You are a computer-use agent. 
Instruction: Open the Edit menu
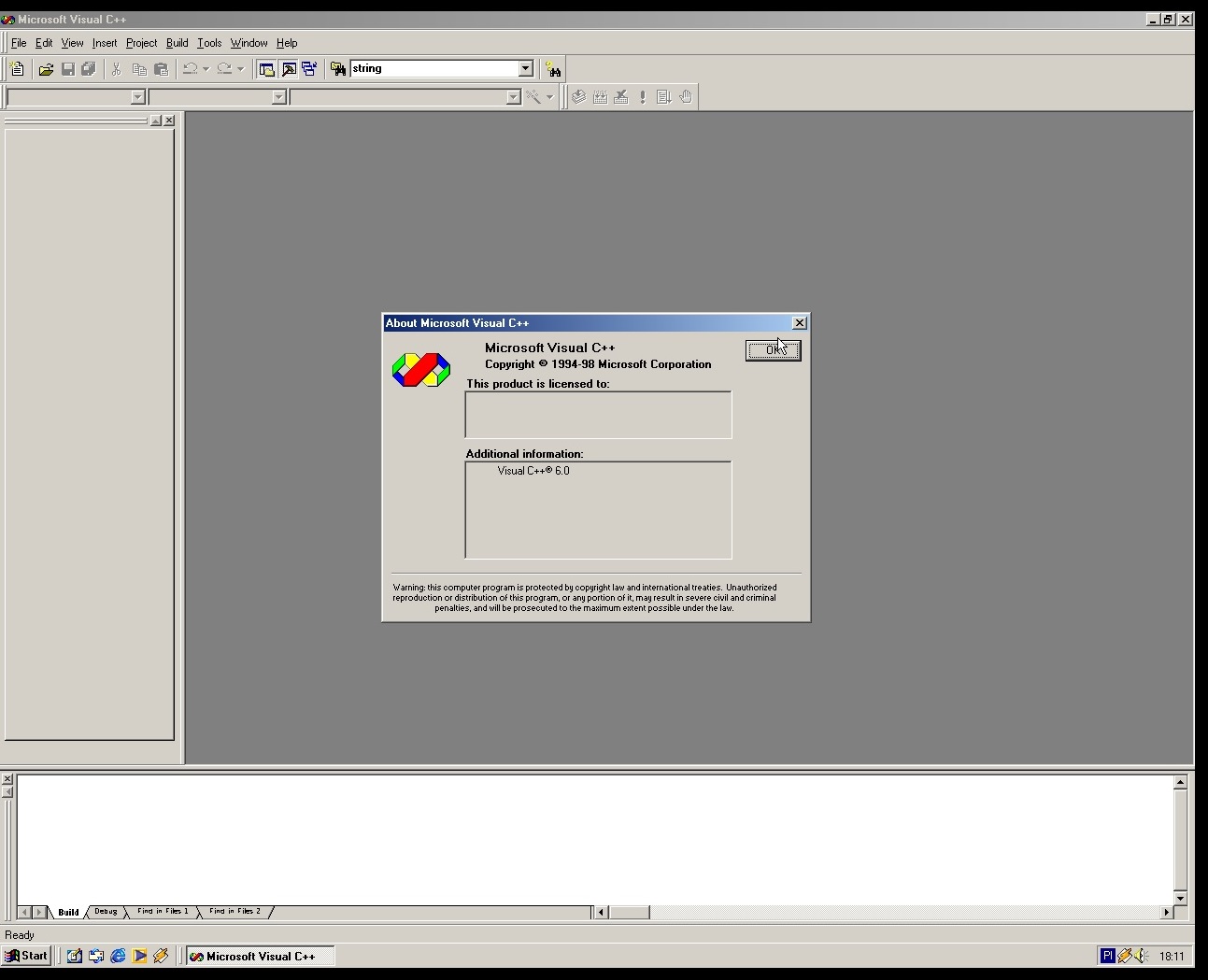coord(44,43)
